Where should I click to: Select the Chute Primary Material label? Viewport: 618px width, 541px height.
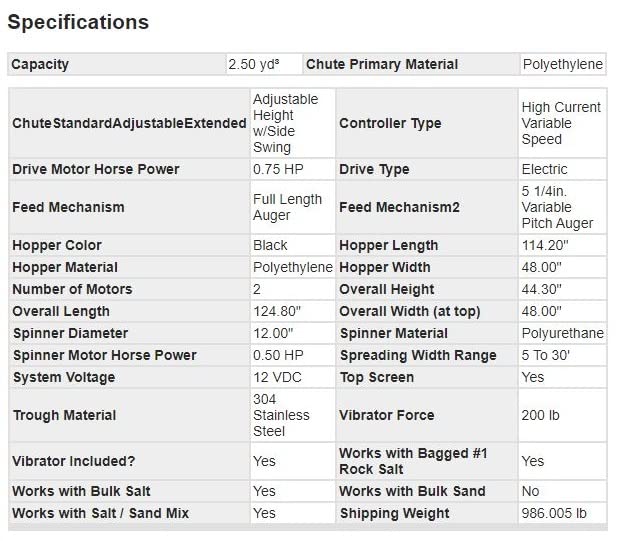click(382, 64)
